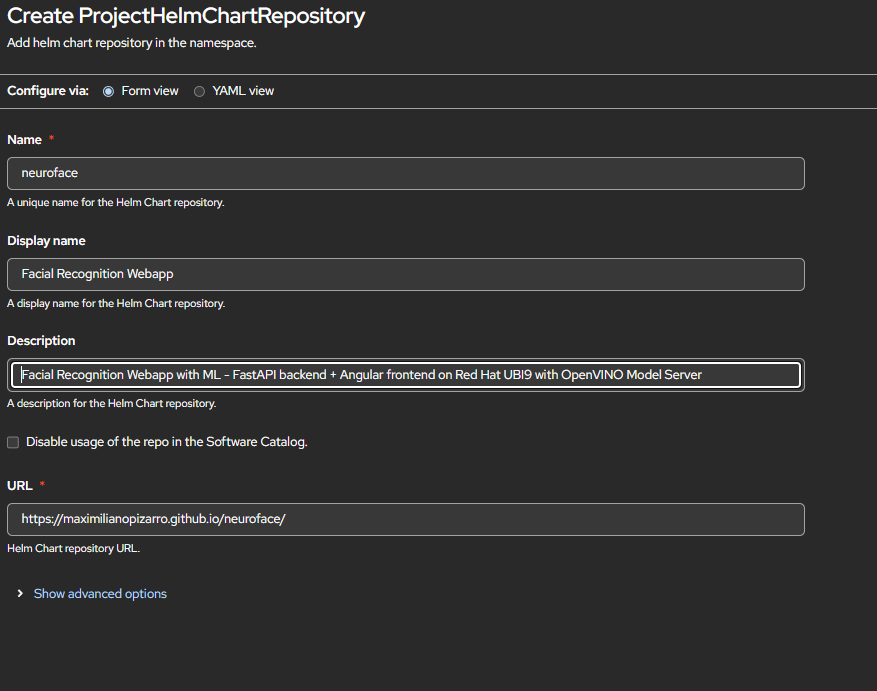Open advanced options via the blue link
Image resolution: width=877 pixels, height=691 pixels.
pyautogui.click(x=100, y=593)
